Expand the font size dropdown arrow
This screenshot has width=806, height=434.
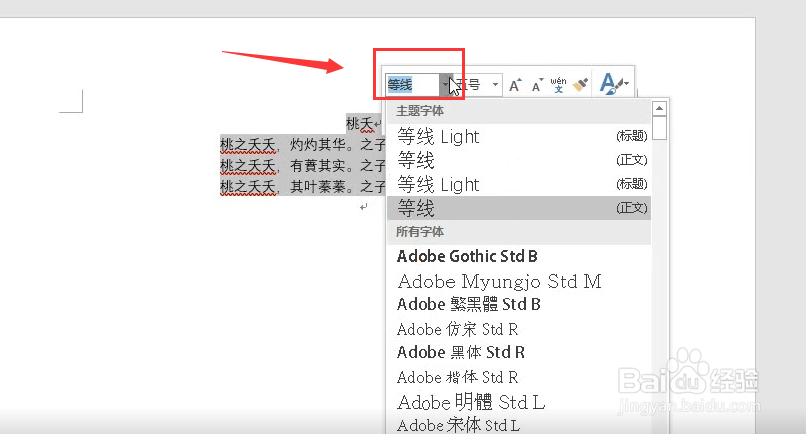(x=495, y=85)
